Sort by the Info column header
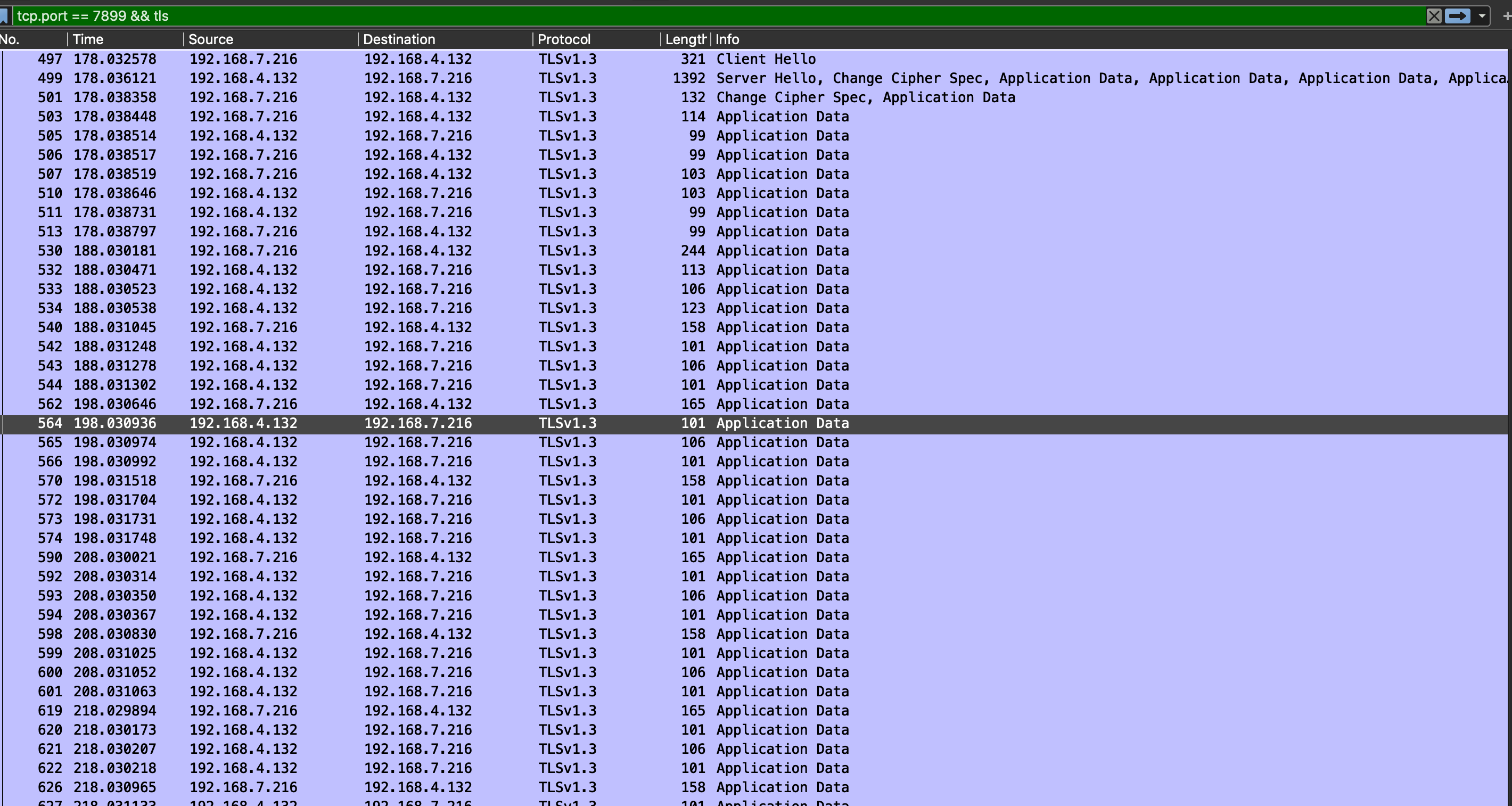The image size is (1512, 806). click(1110, 39)
